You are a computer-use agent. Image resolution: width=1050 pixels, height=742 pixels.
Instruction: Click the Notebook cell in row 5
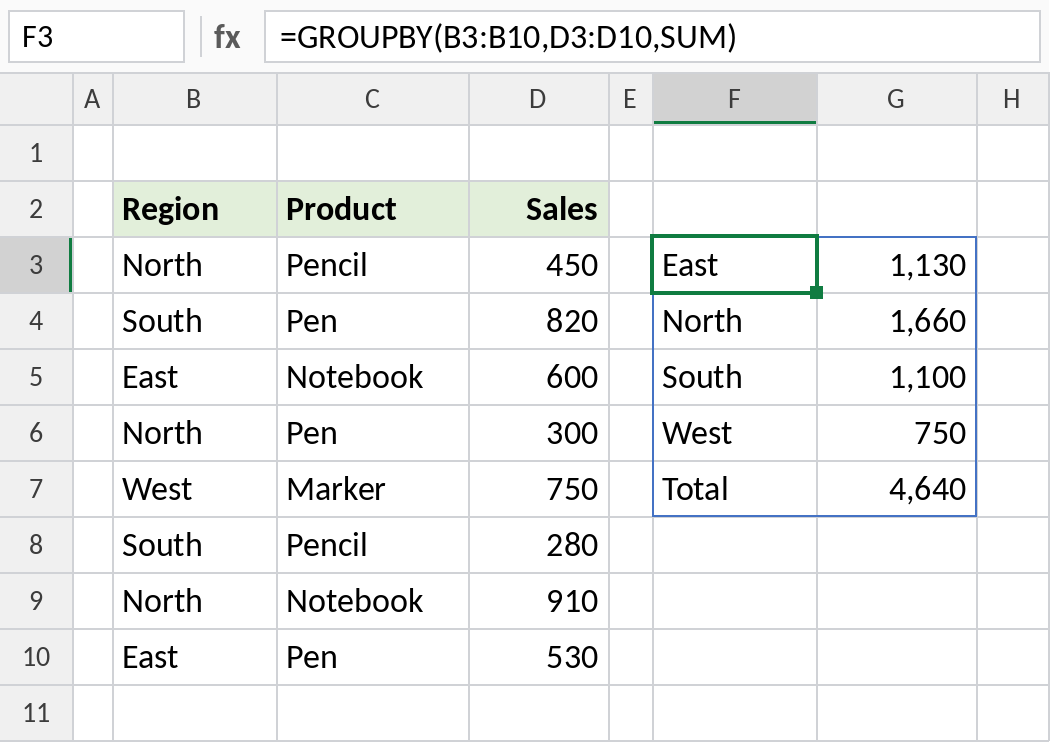pyautogui.click(x=373, y=376)
